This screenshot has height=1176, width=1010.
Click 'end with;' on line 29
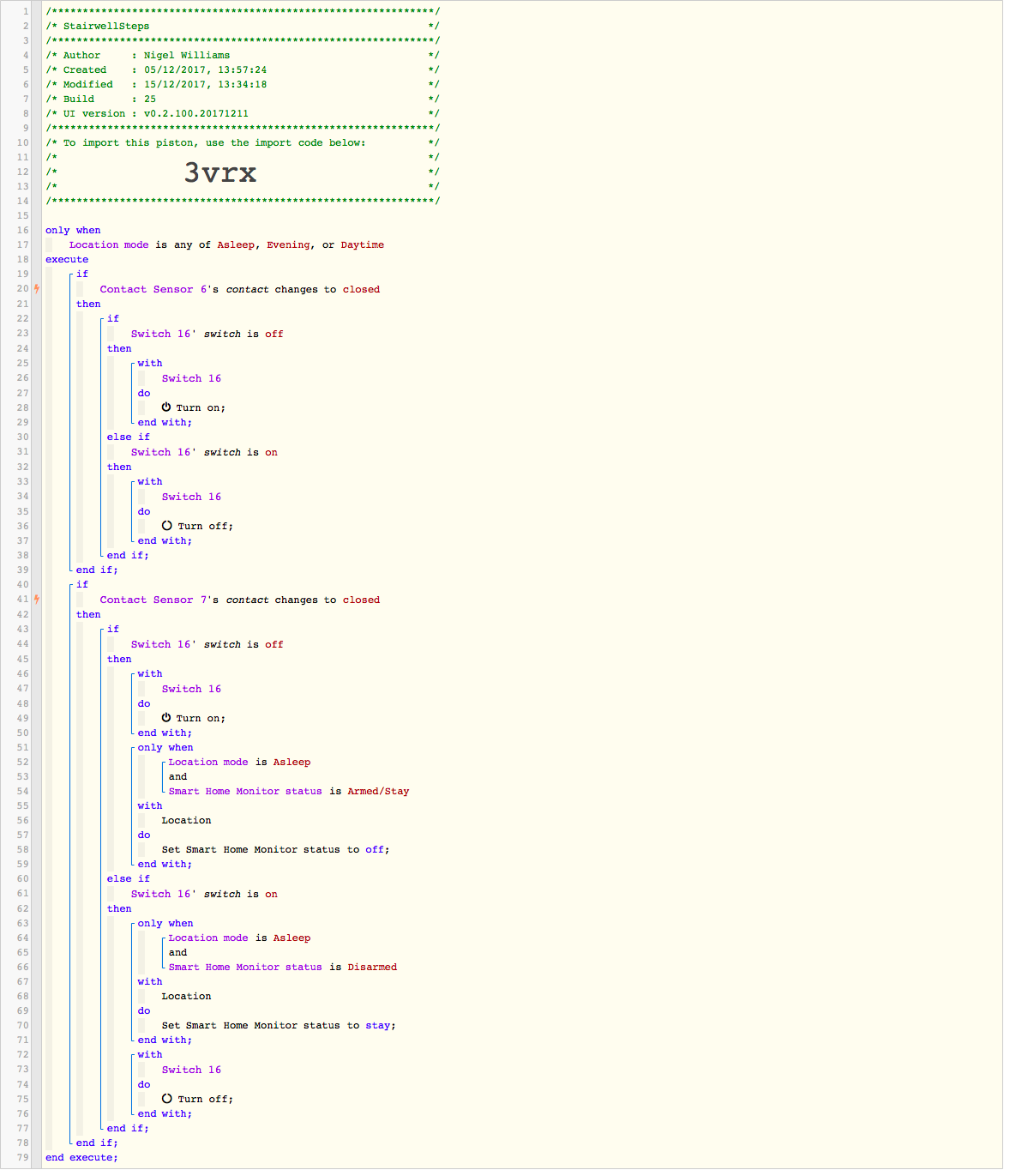(165, 422)
